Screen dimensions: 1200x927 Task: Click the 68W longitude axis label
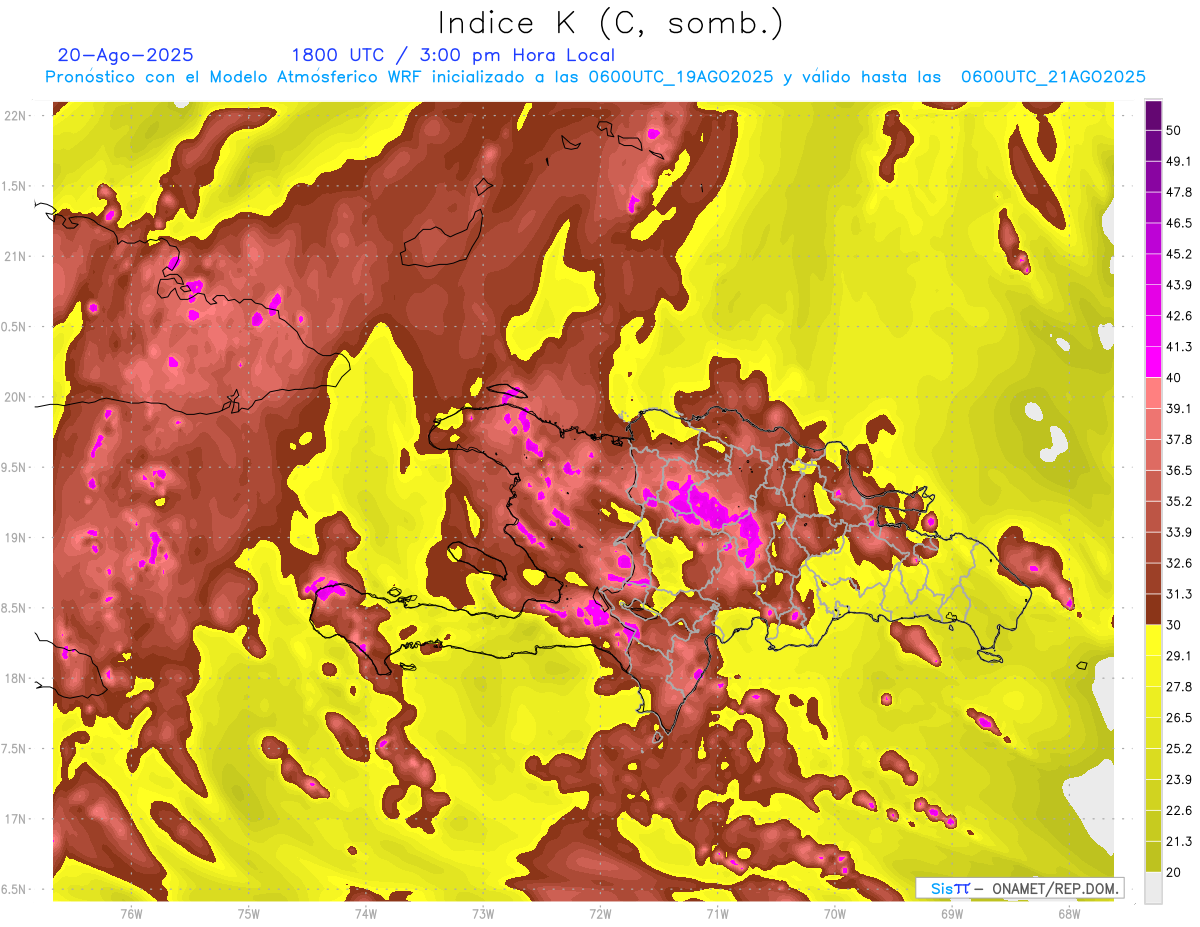pos(1068,913)
